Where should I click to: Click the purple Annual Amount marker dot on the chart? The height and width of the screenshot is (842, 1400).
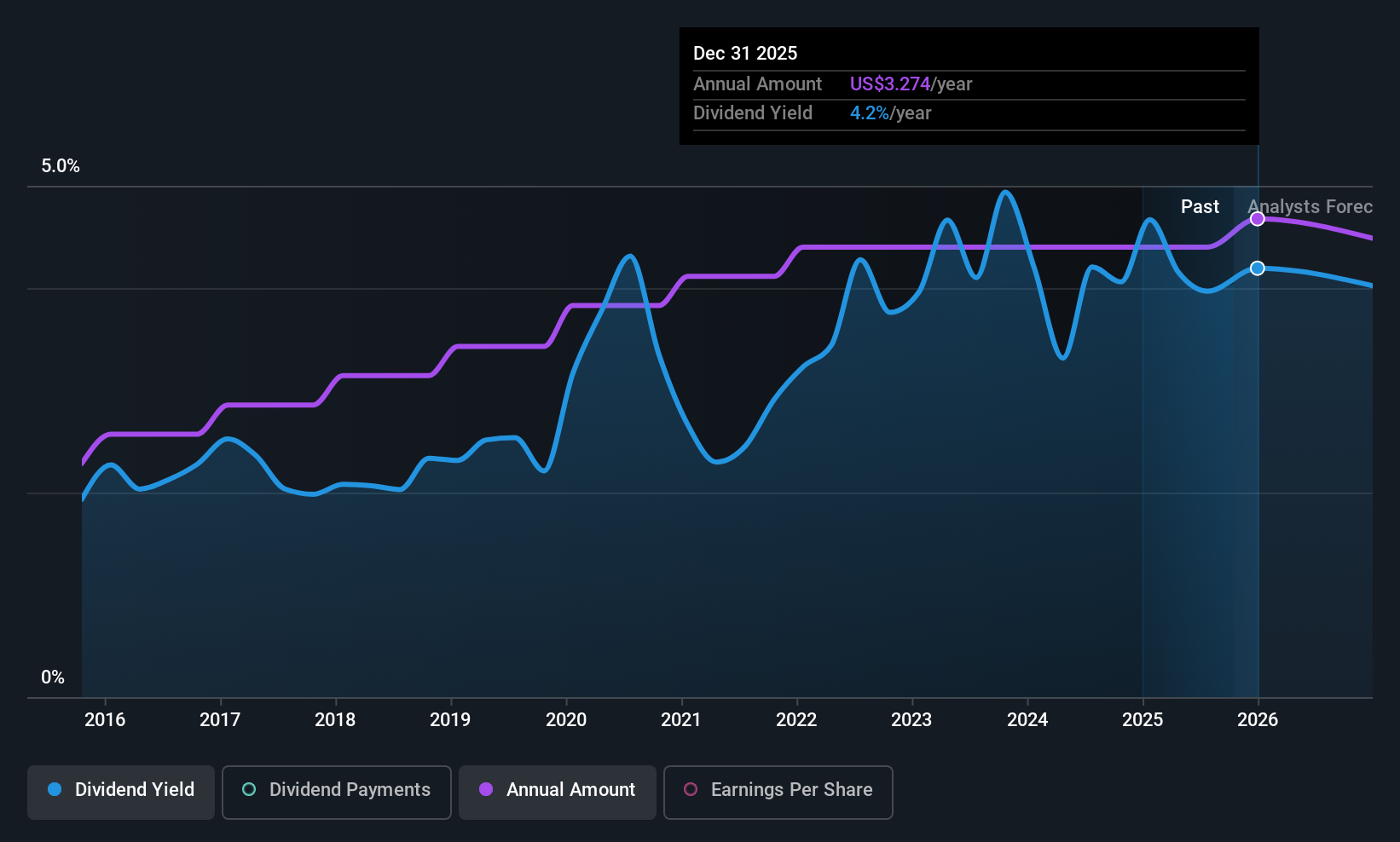click(x=1257, y=219)
